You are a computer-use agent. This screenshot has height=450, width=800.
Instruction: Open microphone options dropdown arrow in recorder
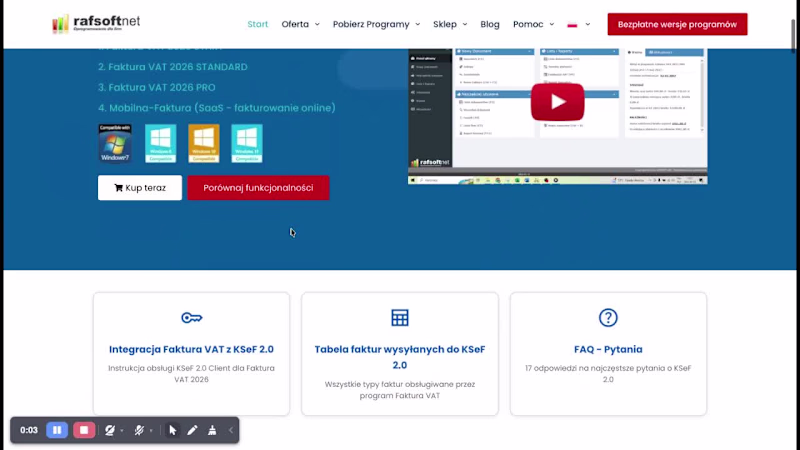pyautogui.click(x=151, y=431)
